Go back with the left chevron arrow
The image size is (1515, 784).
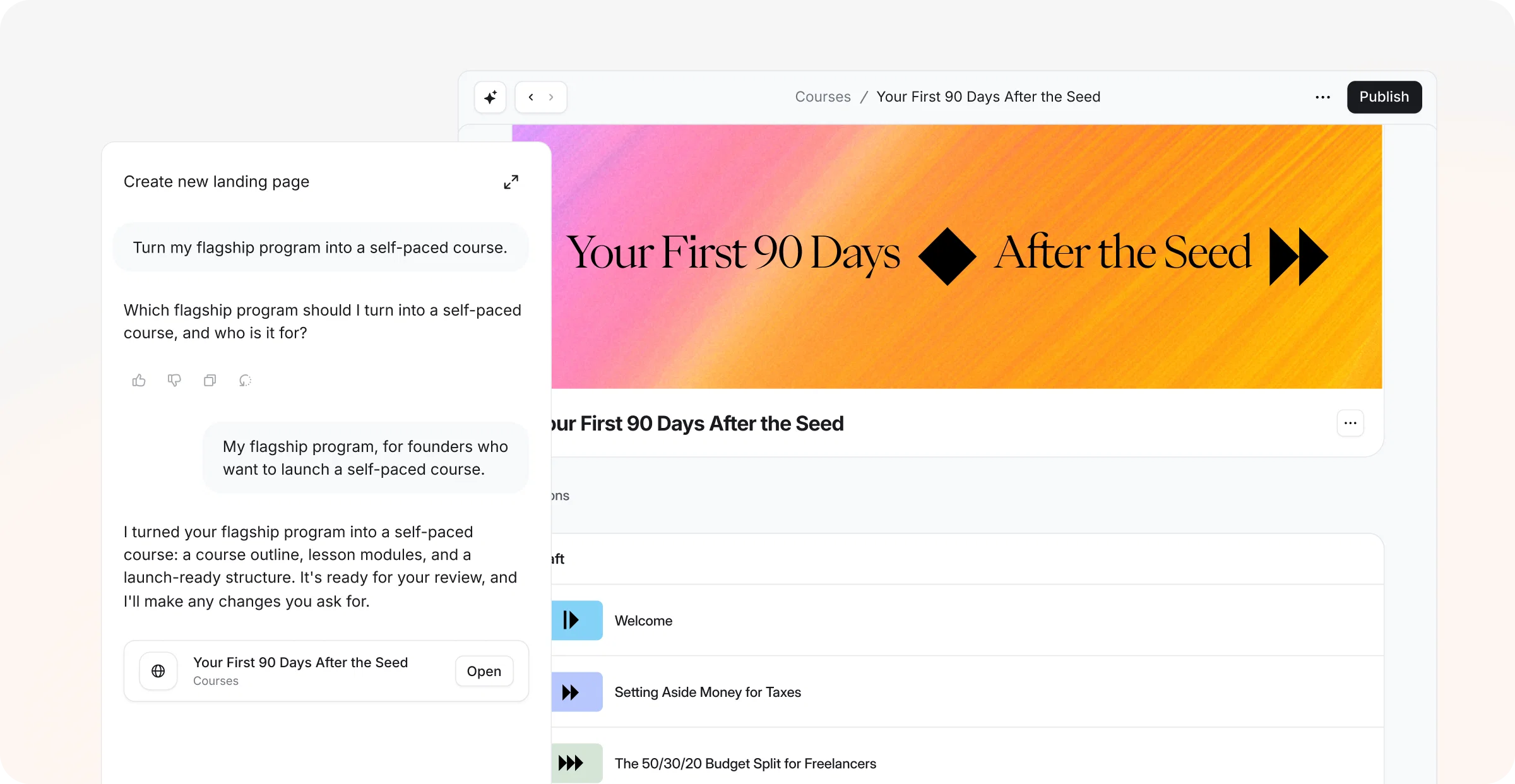(x=531, y=97)
